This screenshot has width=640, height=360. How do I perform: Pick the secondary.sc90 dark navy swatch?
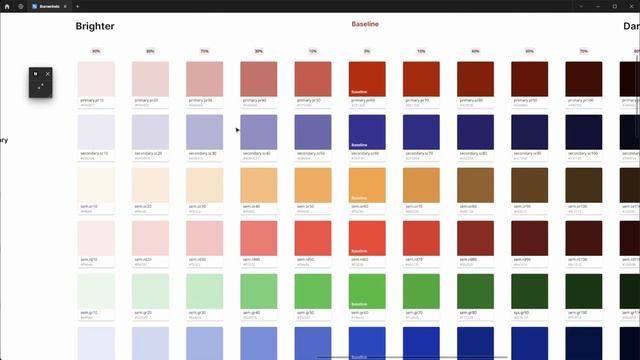[x=530, y=132]
